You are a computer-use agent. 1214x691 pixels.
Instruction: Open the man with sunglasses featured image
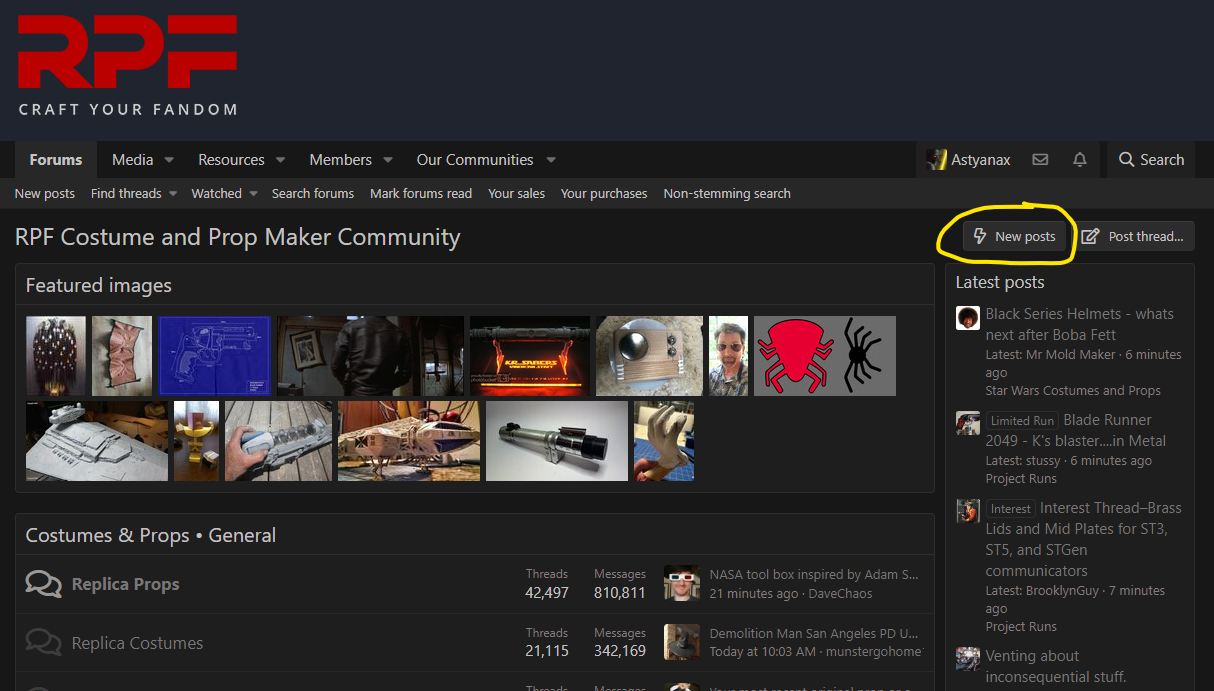[x=729, y=356]
